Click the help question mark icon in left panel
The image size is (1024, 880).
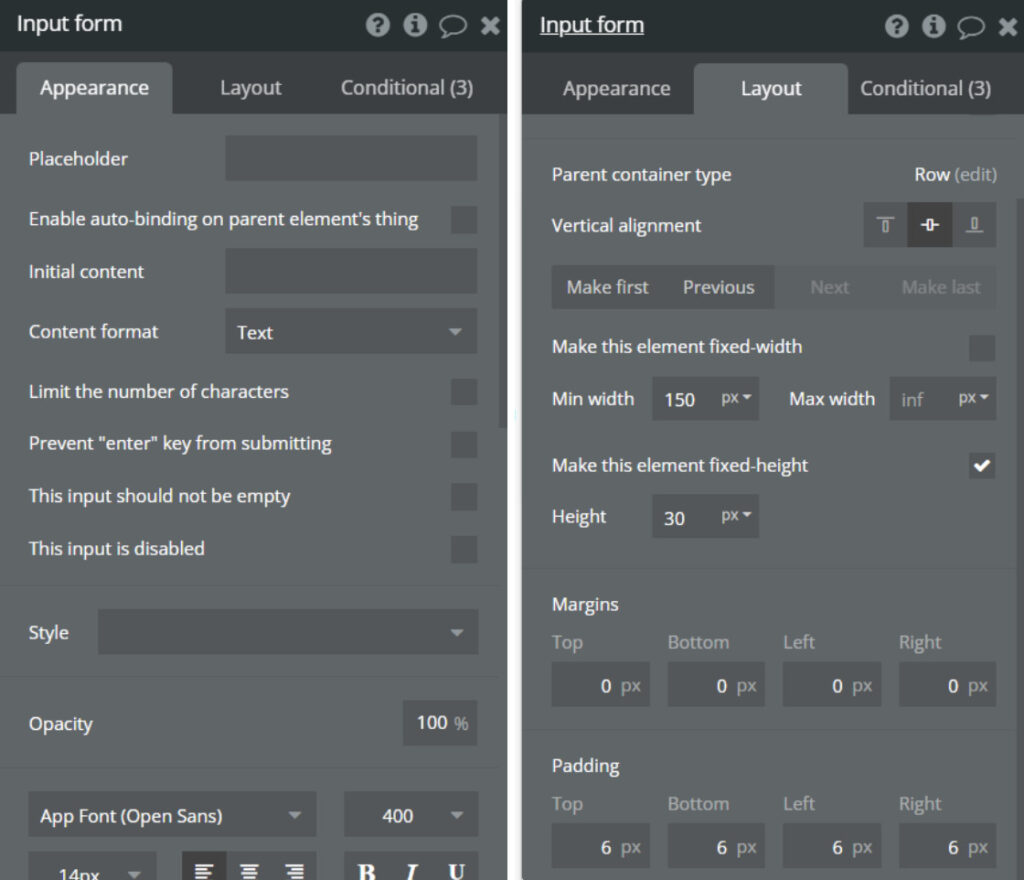point(378,25)
